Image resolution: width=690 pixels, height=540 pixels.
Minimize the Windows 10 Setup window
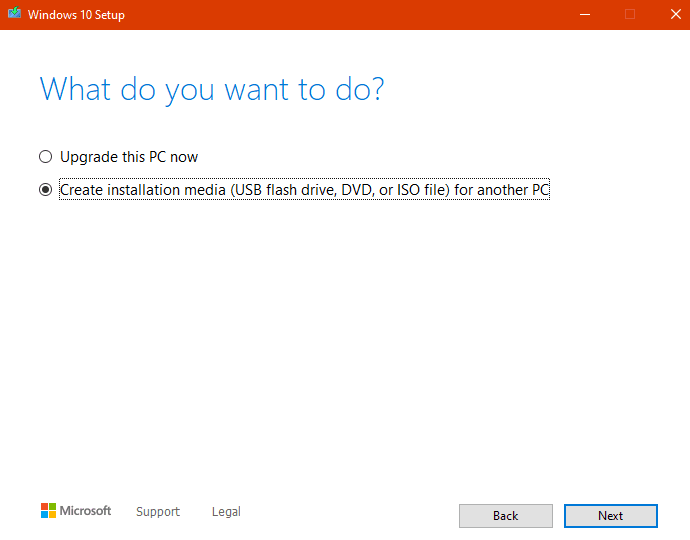[x=585, y=15]
